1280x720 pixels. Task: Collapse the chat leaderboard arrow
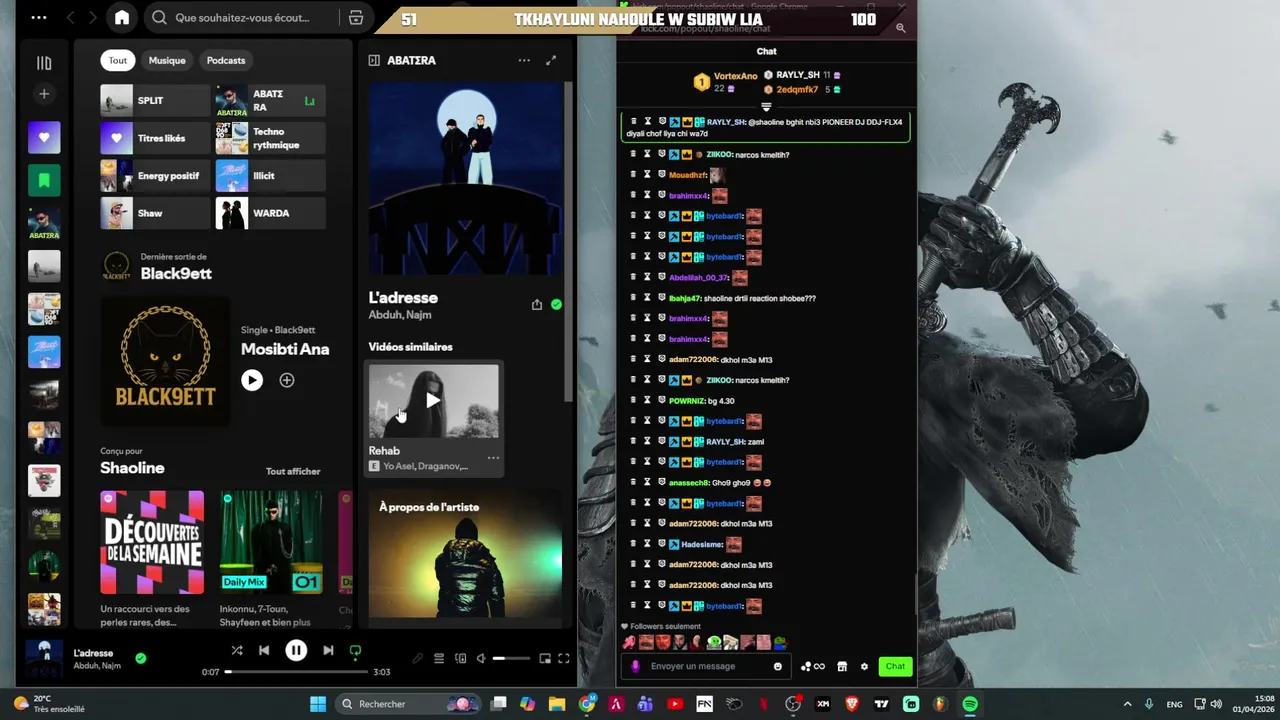point(766,106)
